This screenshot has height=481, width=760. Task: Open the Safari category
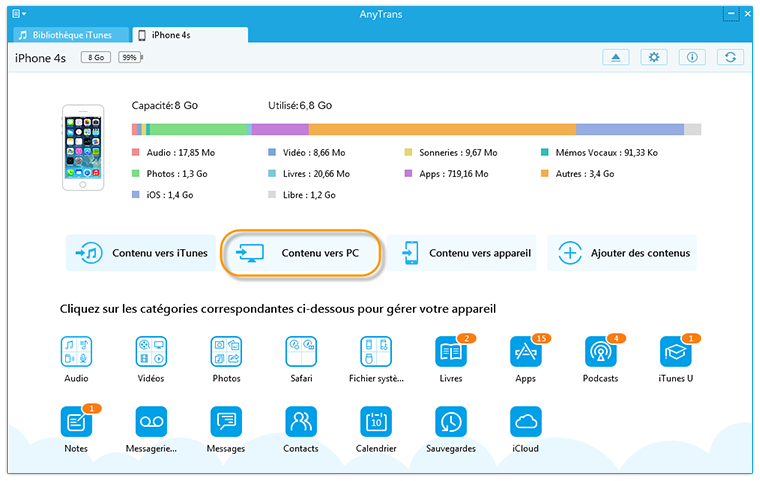301,352
